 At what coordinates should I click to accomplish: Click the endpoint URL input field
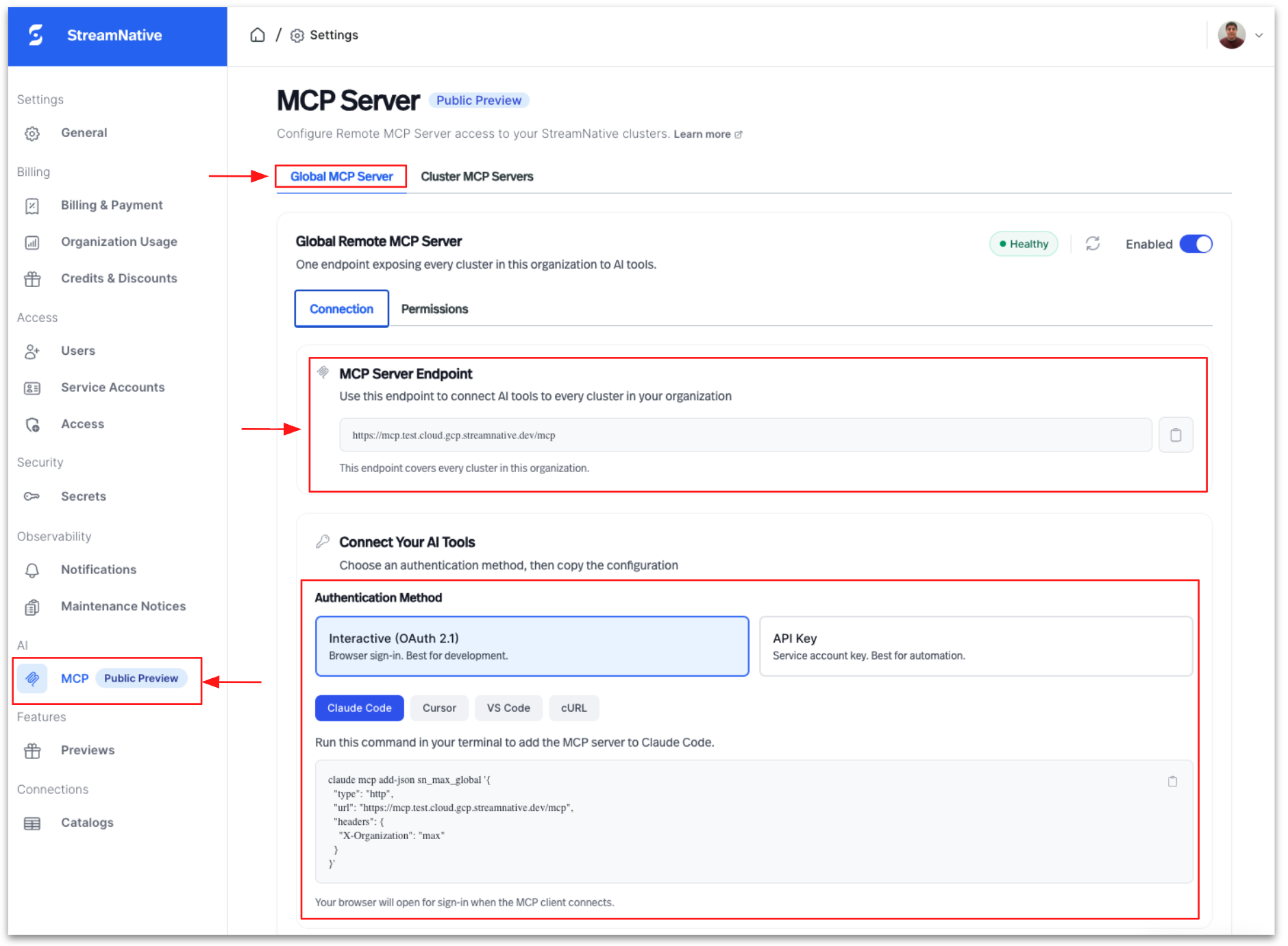[745, 435]
